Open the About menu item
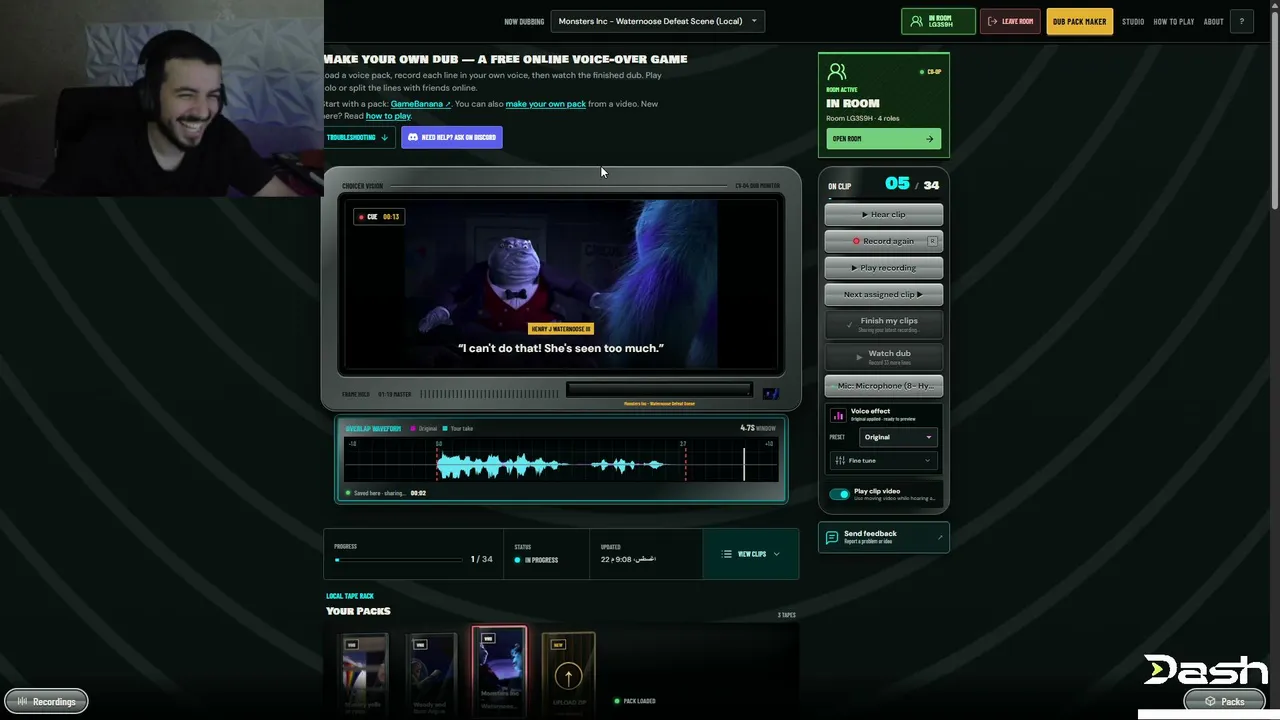The image size is (1280, 720). [1213, 21]
